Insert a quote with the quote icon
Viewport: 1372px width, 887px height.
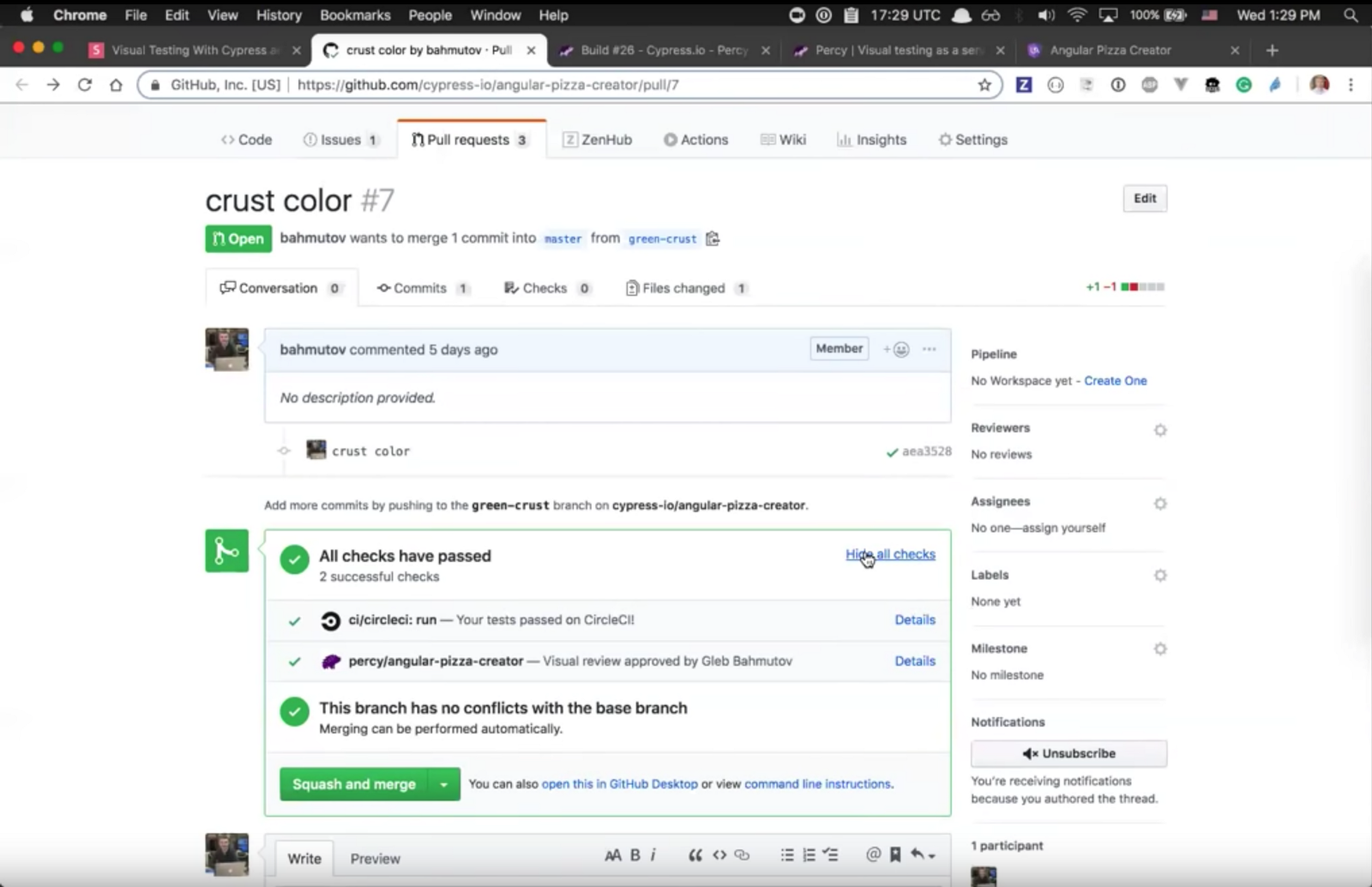pyautogui.click(x=695, y=855)
